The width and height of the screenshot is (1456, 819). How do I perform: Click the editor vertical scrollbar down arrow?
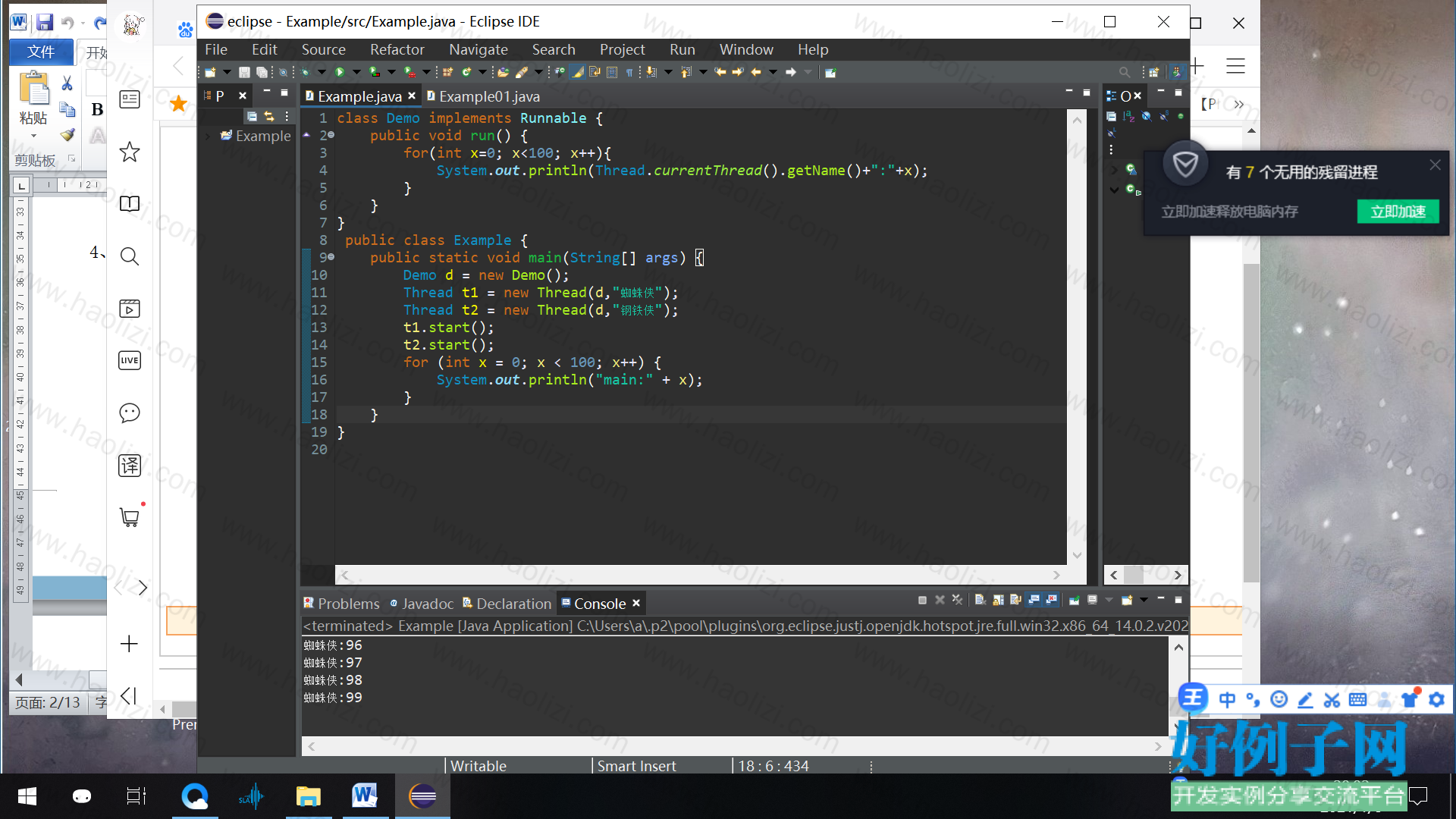(1077, 555)
